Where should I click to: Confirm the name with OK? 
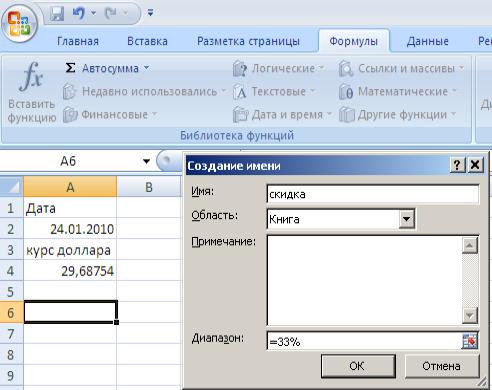point(358,366)
